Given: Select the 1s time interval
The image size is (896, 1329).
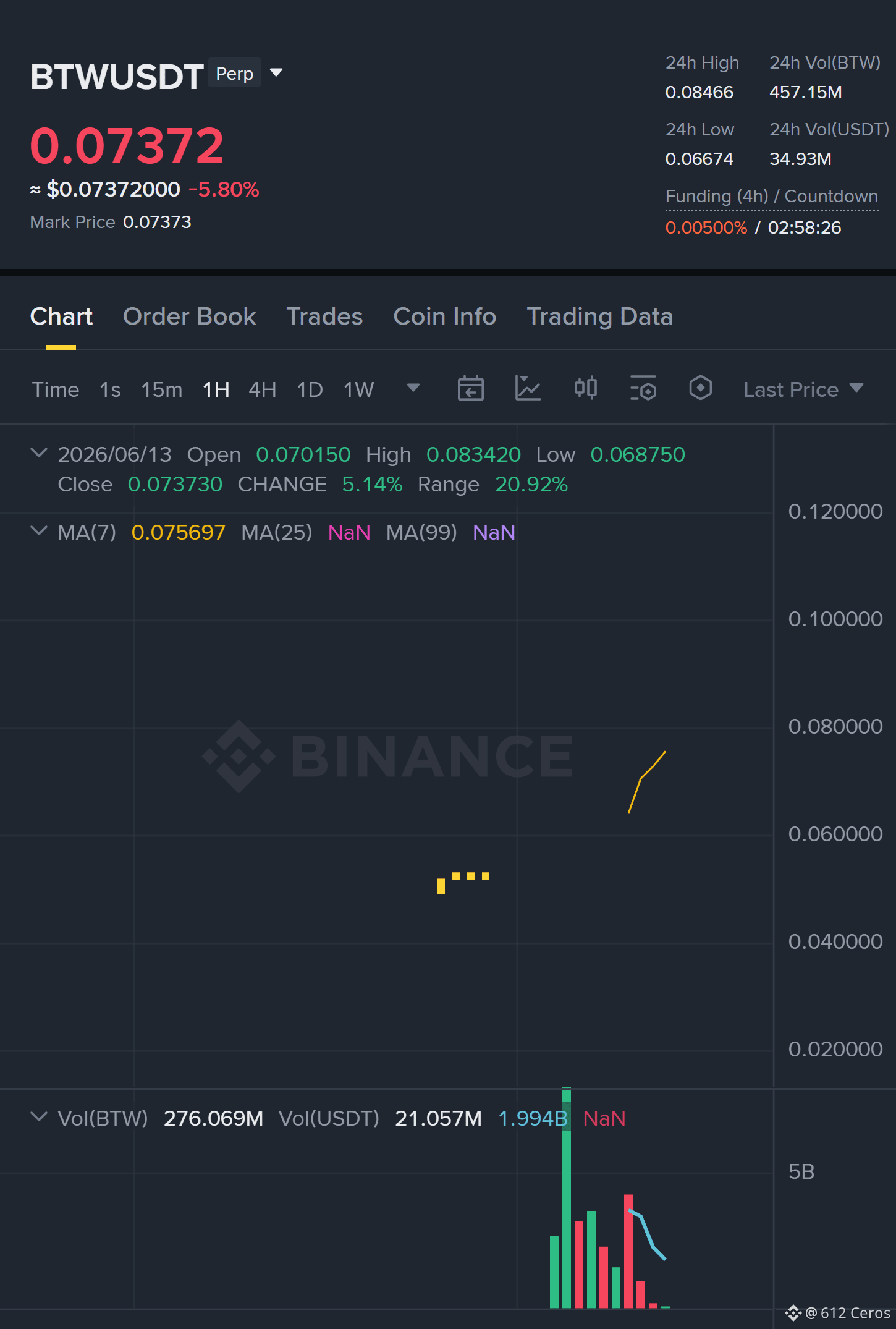Looking at the screenshot, I should tap(110, 389).
